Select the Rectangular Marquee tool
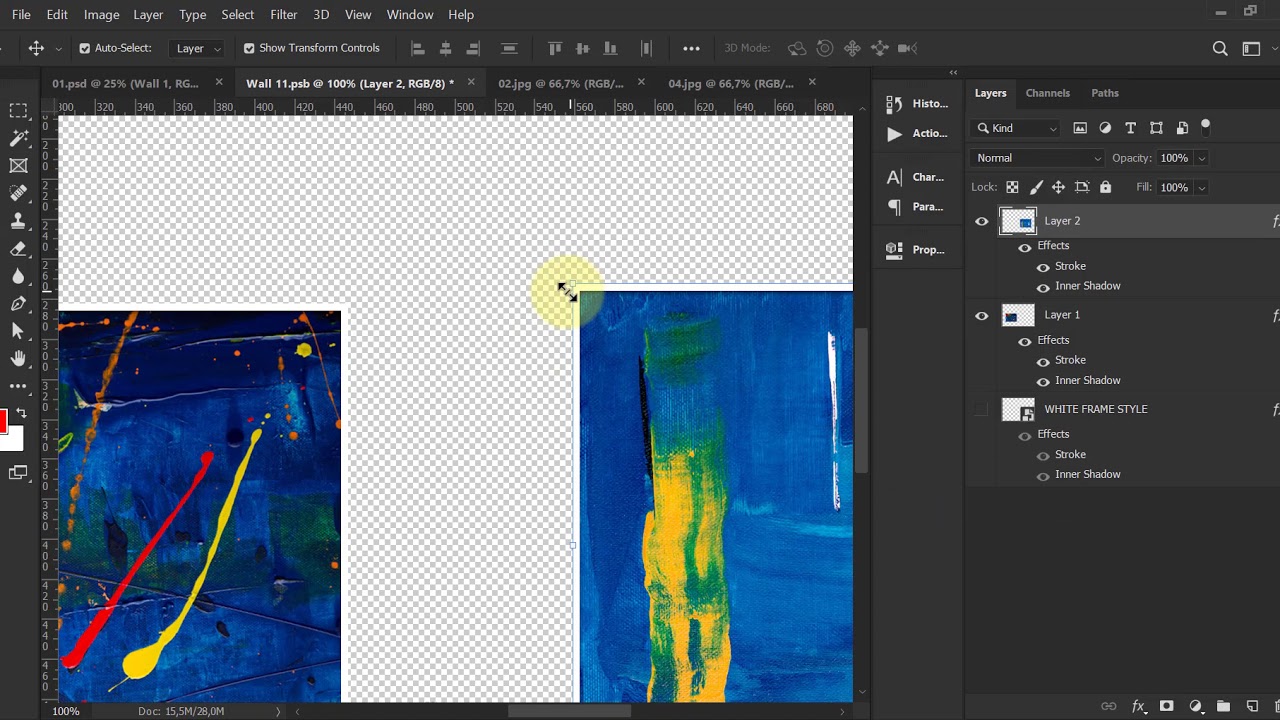1280x720 pixels. (18, 111)
